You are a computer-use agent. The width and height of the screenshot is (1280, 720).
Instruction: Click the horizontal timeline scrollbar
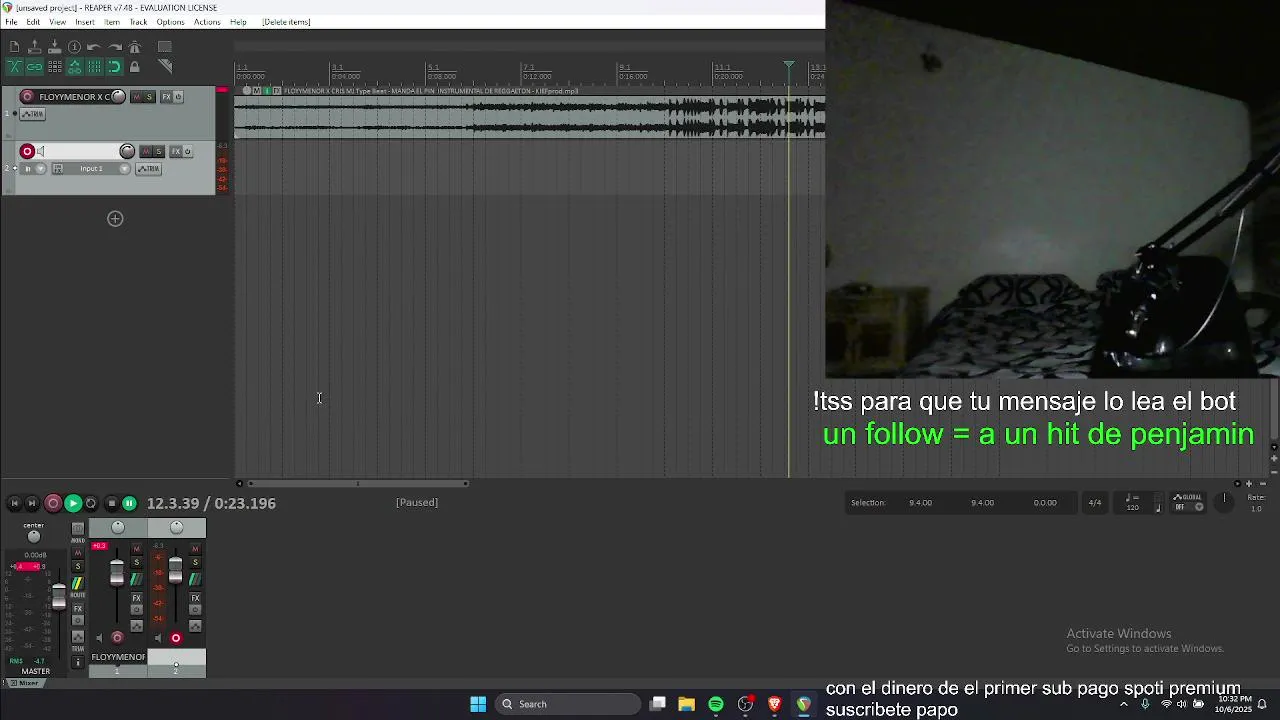click(357, 484)
